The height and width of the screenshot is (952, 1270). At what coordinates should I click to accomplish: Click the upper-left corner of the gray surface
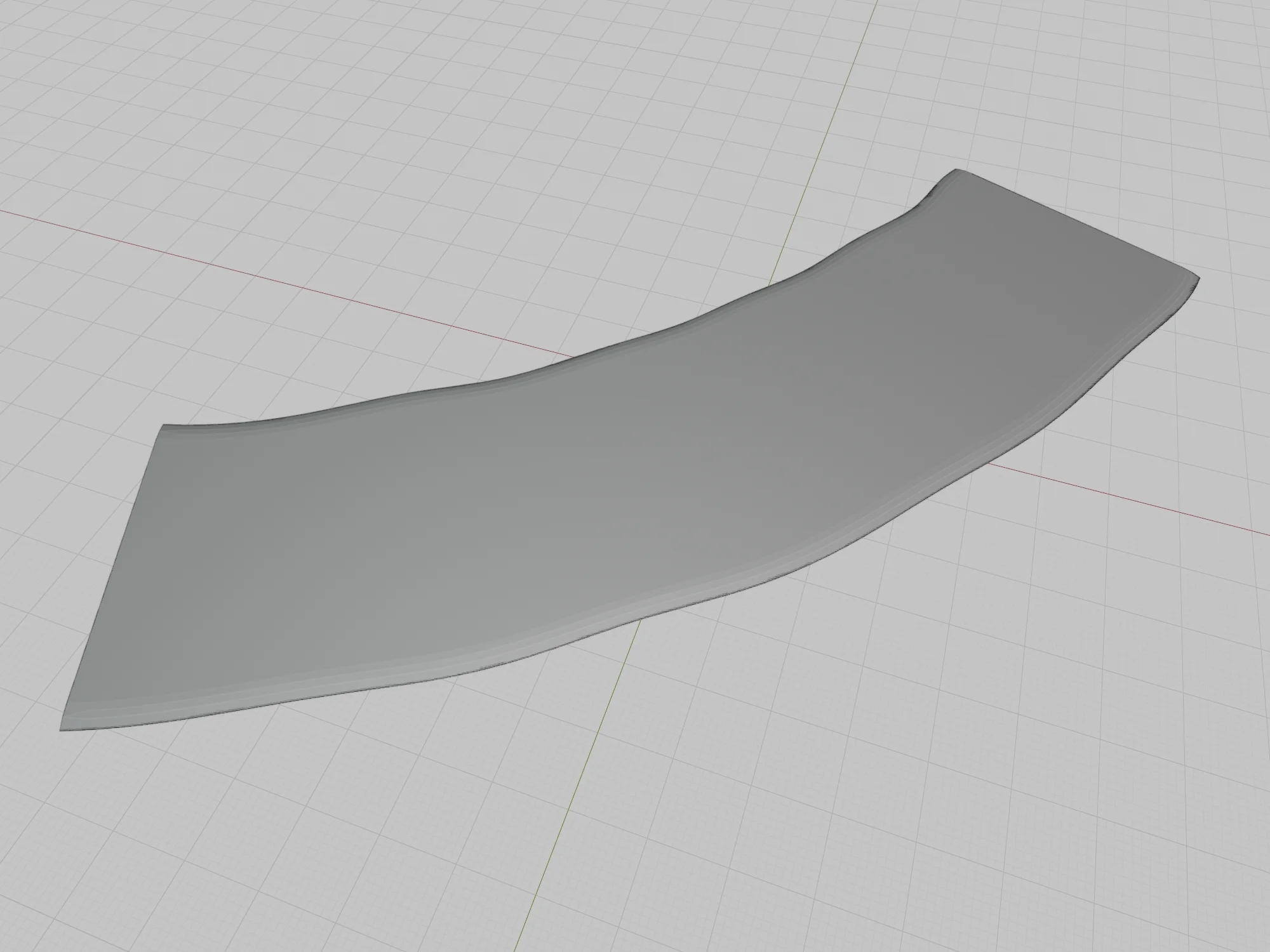coord(164,426)
